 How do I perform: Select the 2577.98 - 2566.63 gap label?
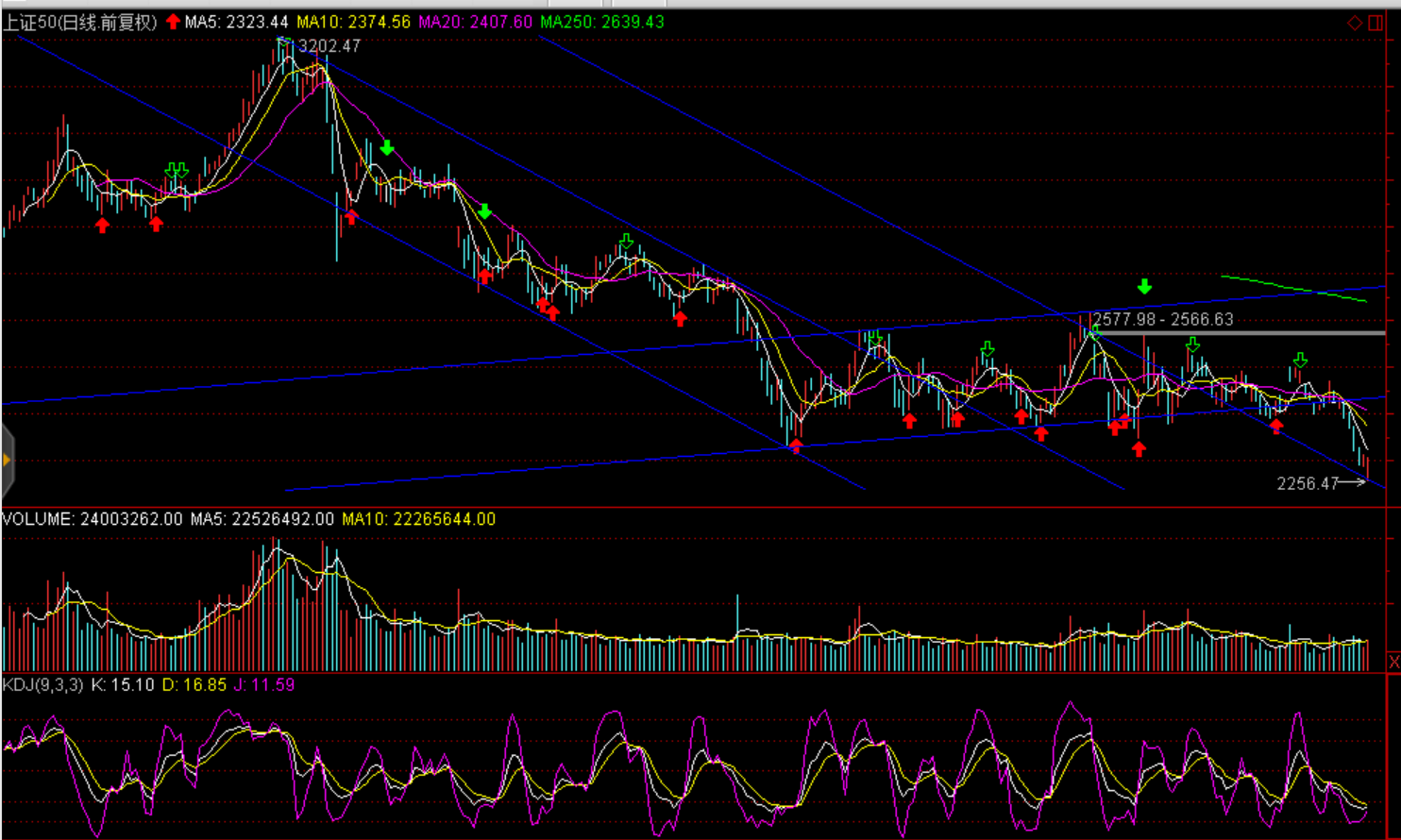tap(1163, 319)
